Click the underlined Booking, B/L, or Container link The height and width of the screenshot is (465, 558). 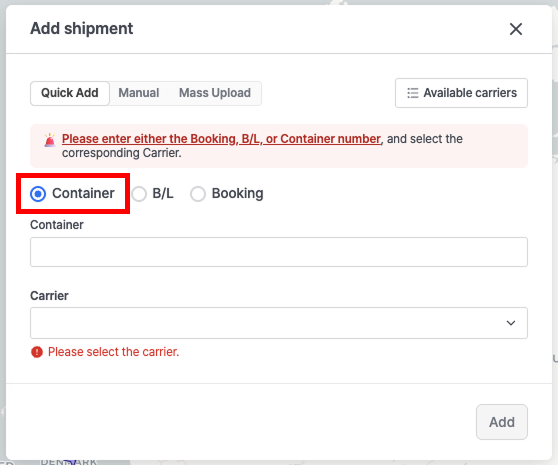point(221,139)
